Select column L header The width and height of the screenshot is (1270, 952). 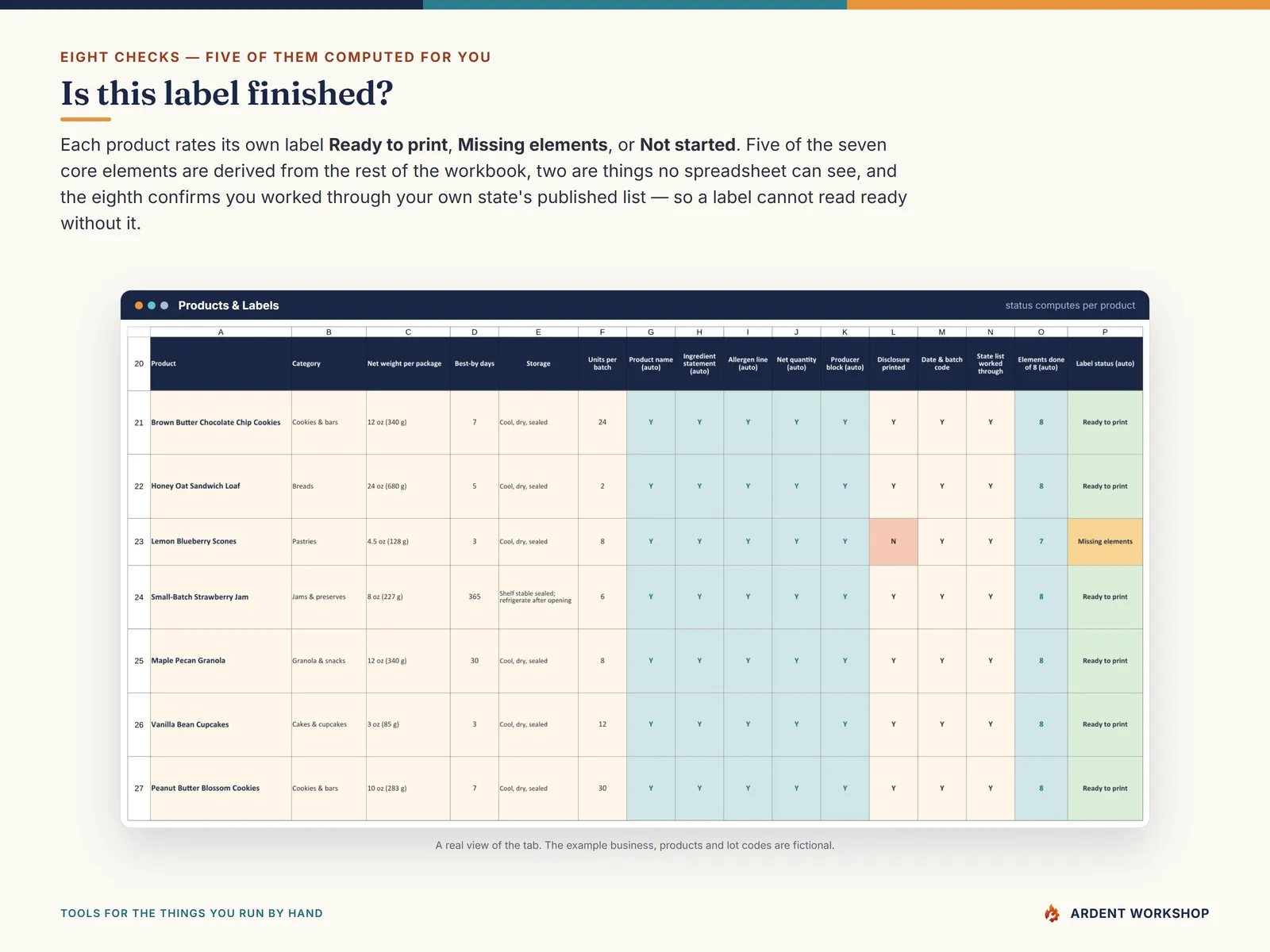coord(893,332)
